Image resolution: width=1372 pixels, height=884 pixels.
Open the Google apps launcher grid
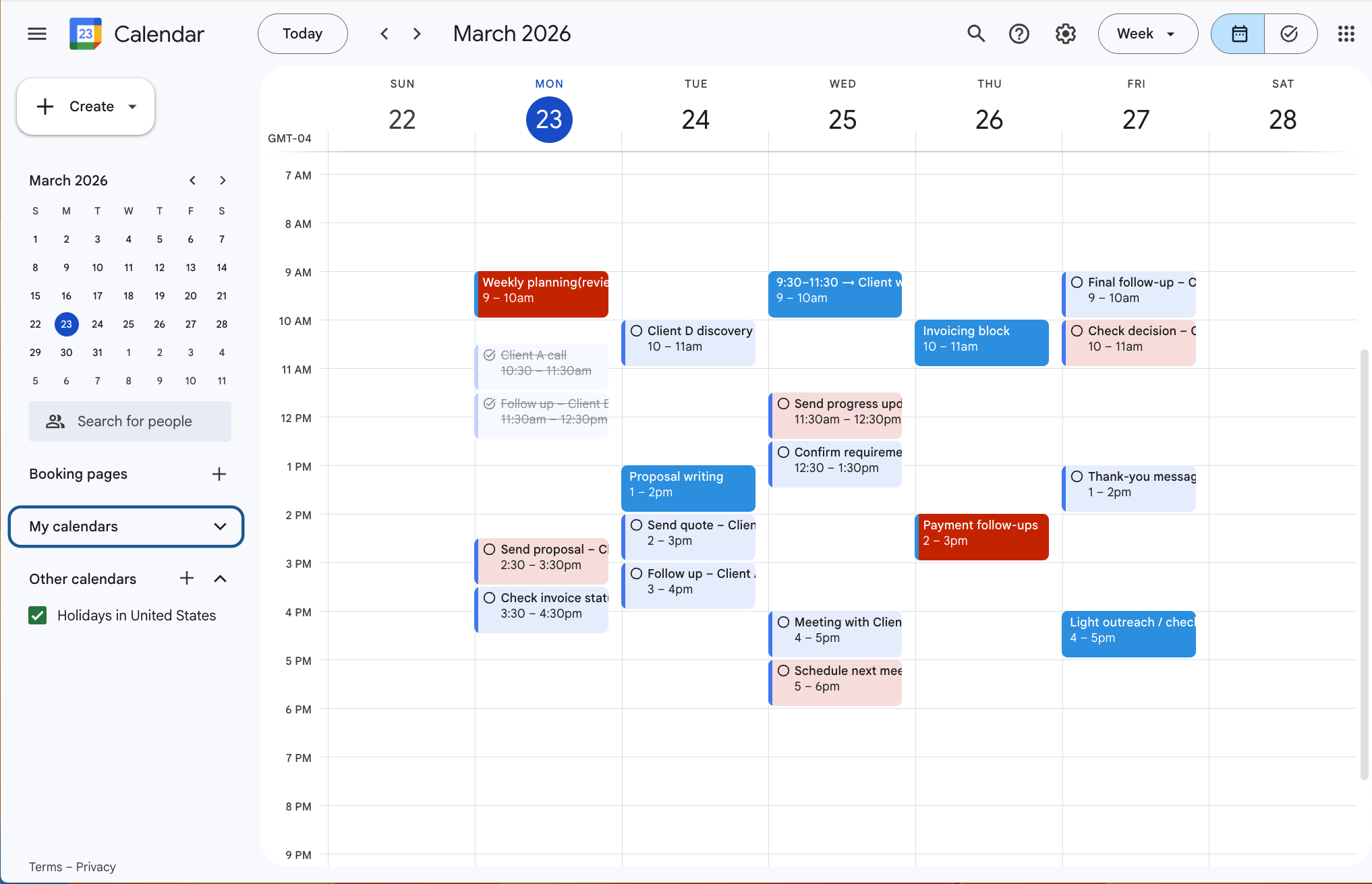[1346, 34]
